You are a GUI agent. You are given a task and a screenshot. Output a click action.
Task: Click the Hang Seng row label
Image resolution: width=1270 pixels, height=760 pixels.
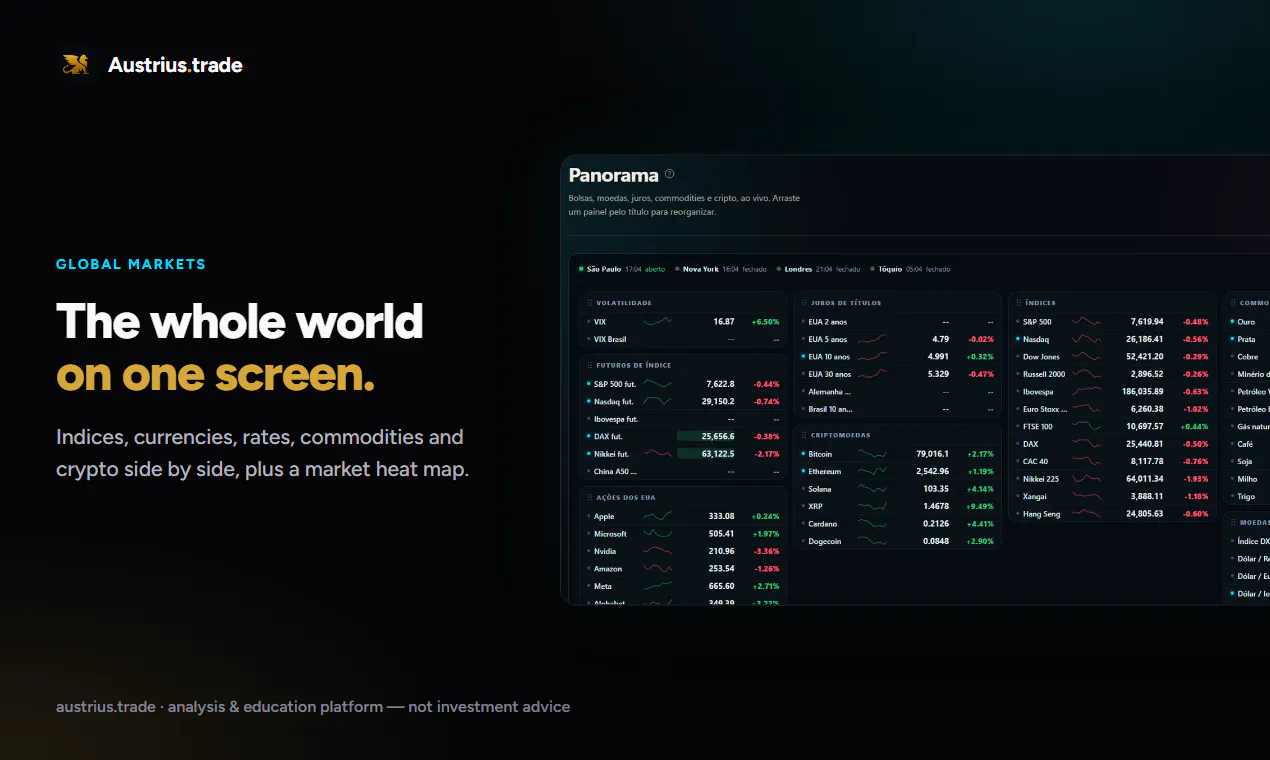[1041, 514]
